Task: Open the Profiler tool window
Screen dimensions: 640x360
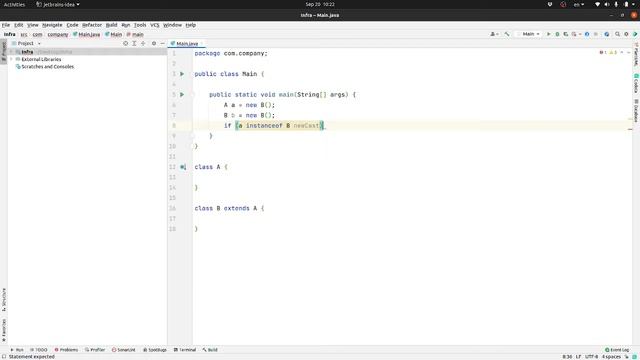Action: [x=95, y=350]
